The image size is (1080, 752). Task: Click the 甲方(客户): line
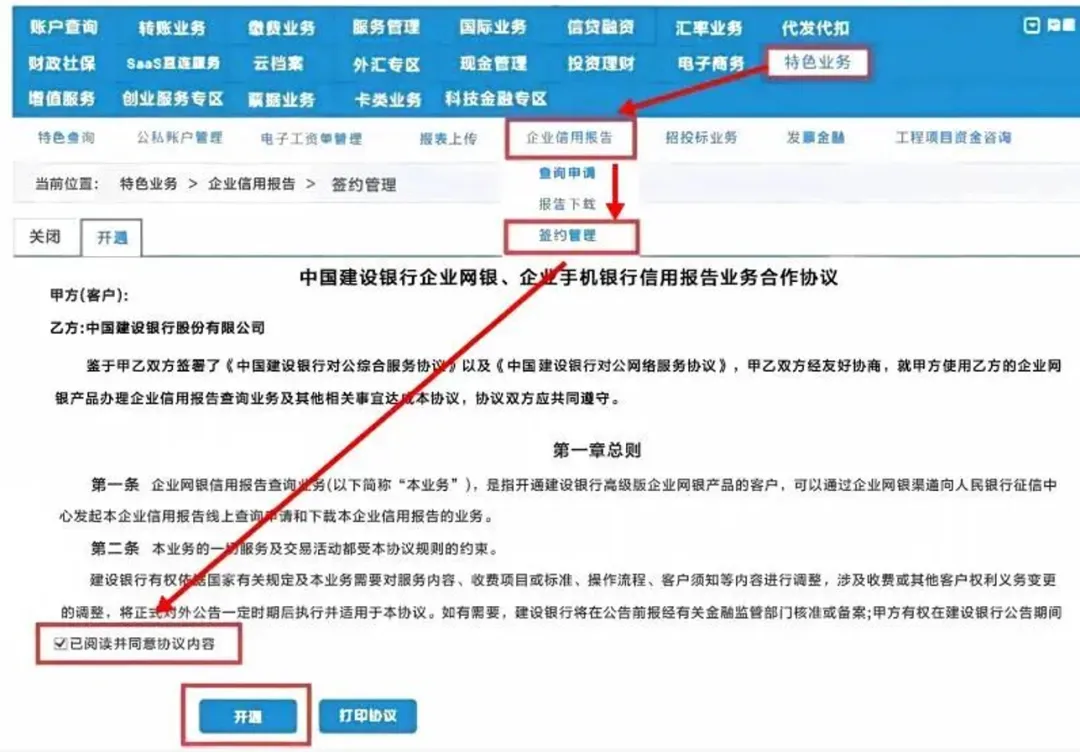[90, 295]
